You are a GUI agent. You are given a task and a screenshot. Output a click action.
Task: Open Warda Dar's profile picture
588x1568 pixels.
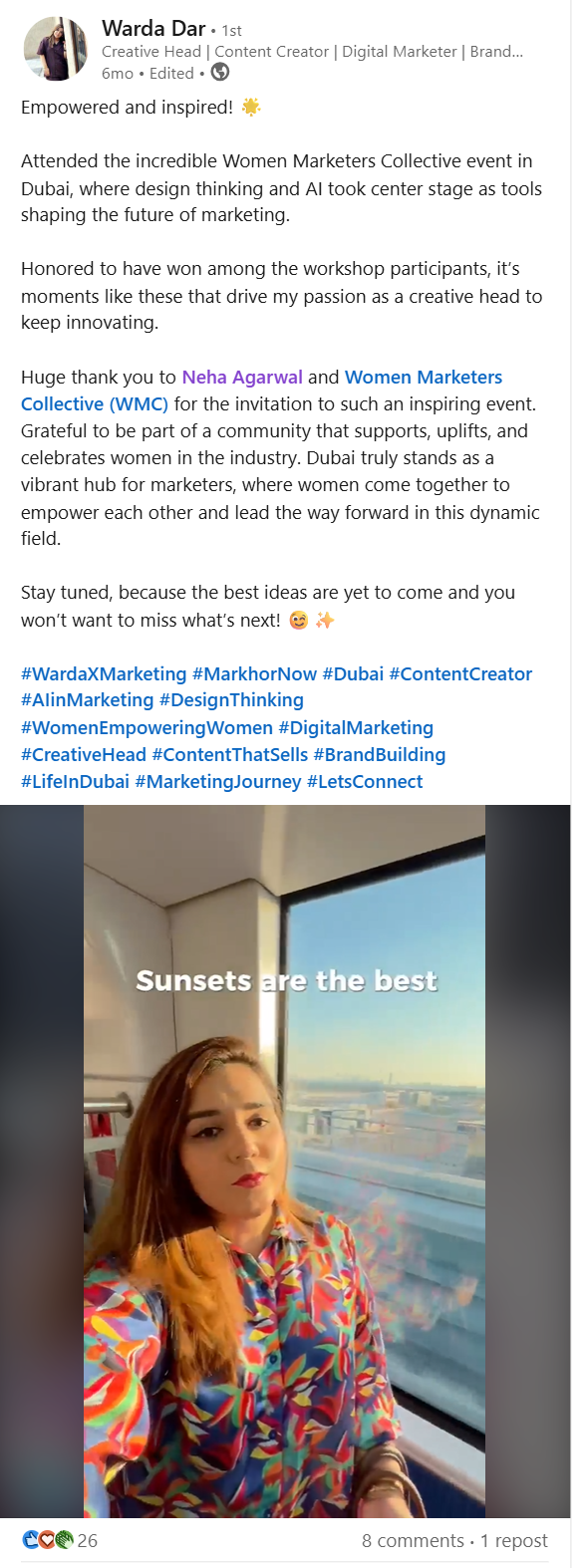pyautogui.click(x=55, y=49)
